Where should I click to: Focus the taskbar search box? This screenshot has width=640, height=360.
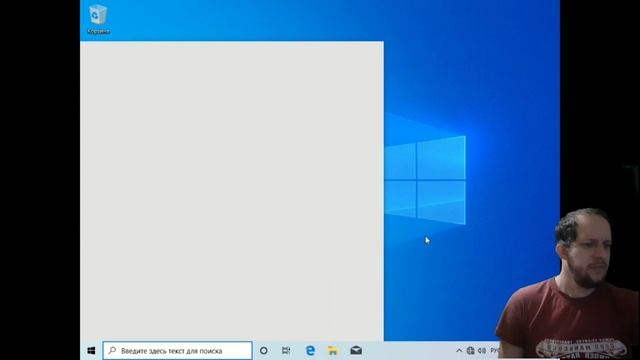[178, 351]
